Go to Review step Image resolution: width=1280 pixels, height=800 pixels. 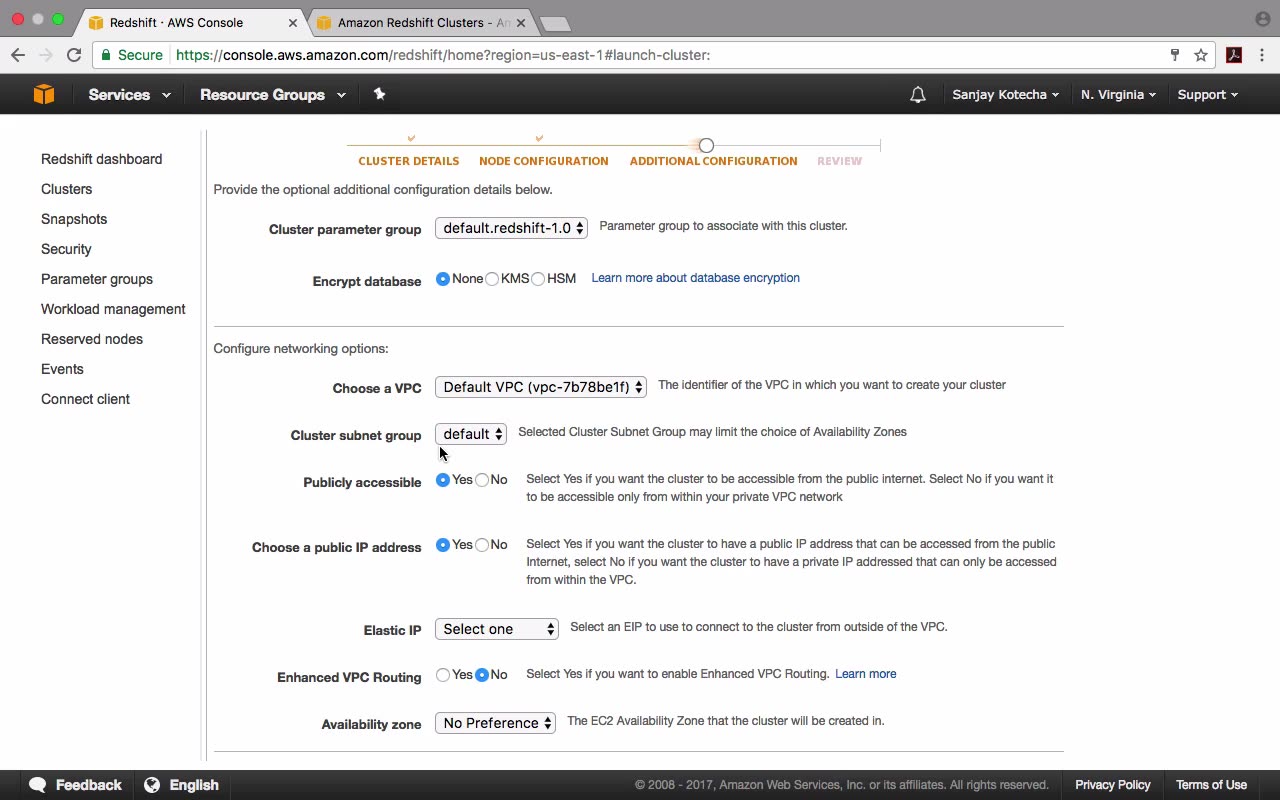839,161
